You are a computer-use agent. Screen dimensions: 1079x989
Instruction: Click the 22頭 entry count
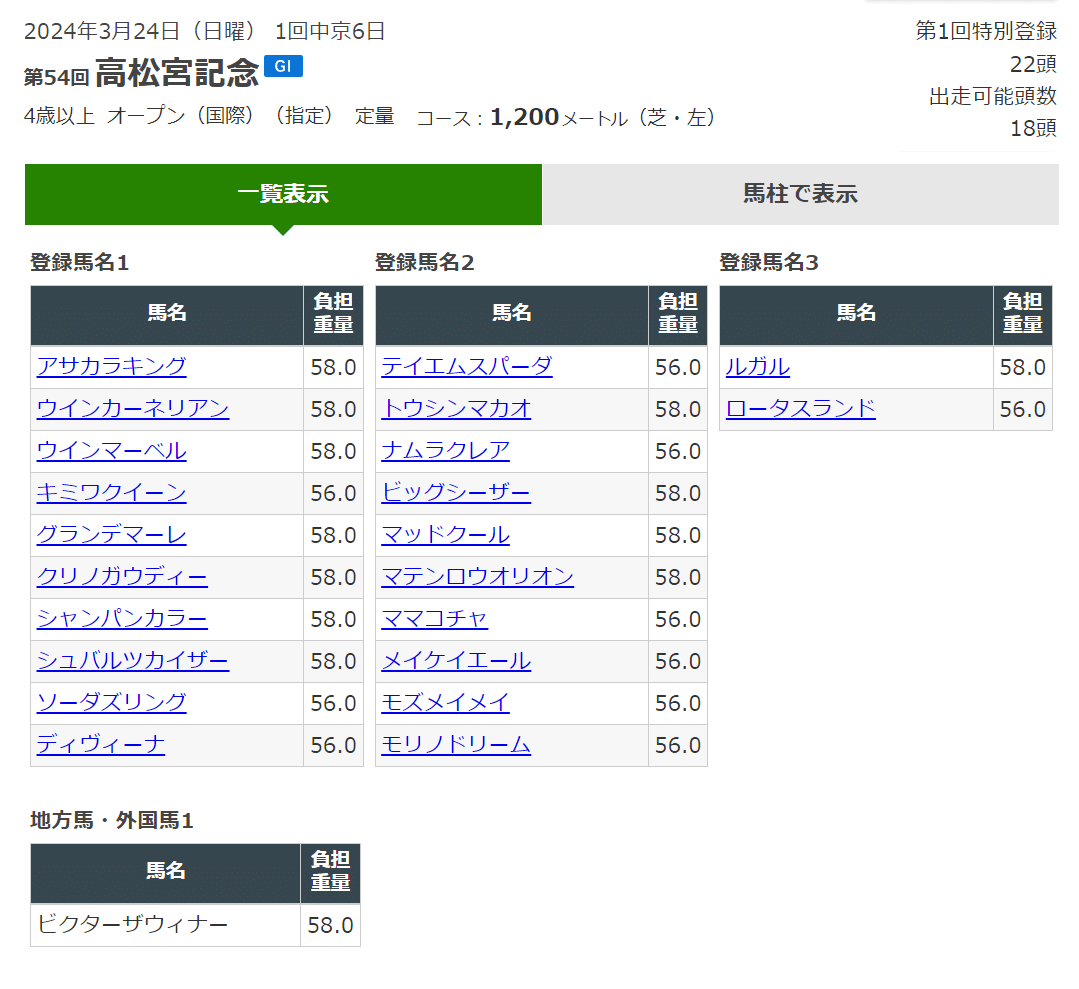(1033, 64)
